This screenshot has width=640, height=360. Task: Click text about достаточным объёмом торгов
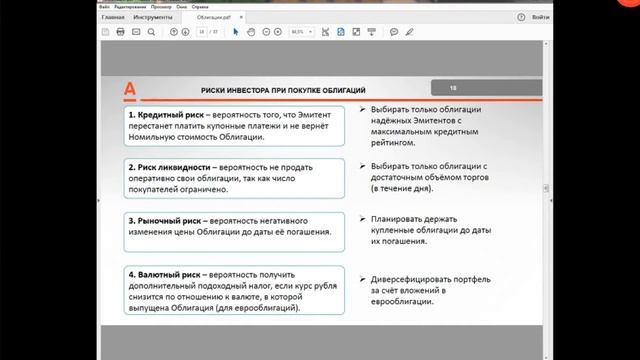tap(430, 178)
